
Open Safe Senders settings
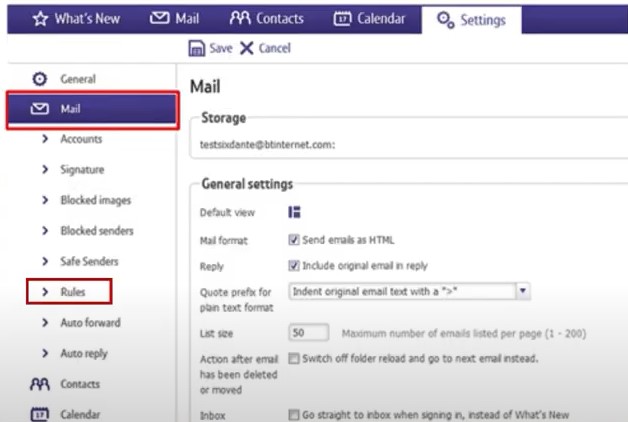89,261
